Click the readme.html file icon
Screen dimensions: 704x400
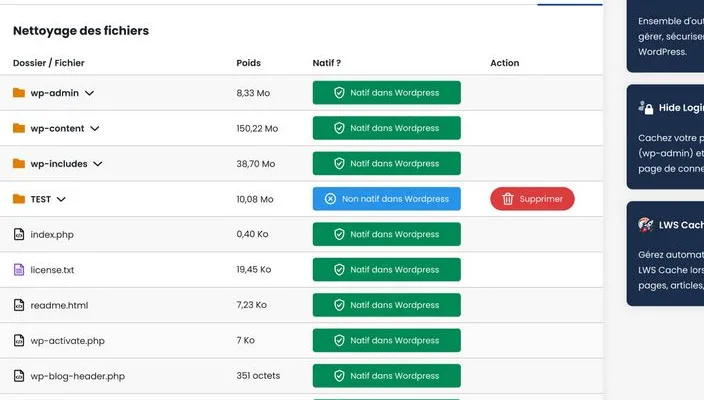tap(18, 305)
